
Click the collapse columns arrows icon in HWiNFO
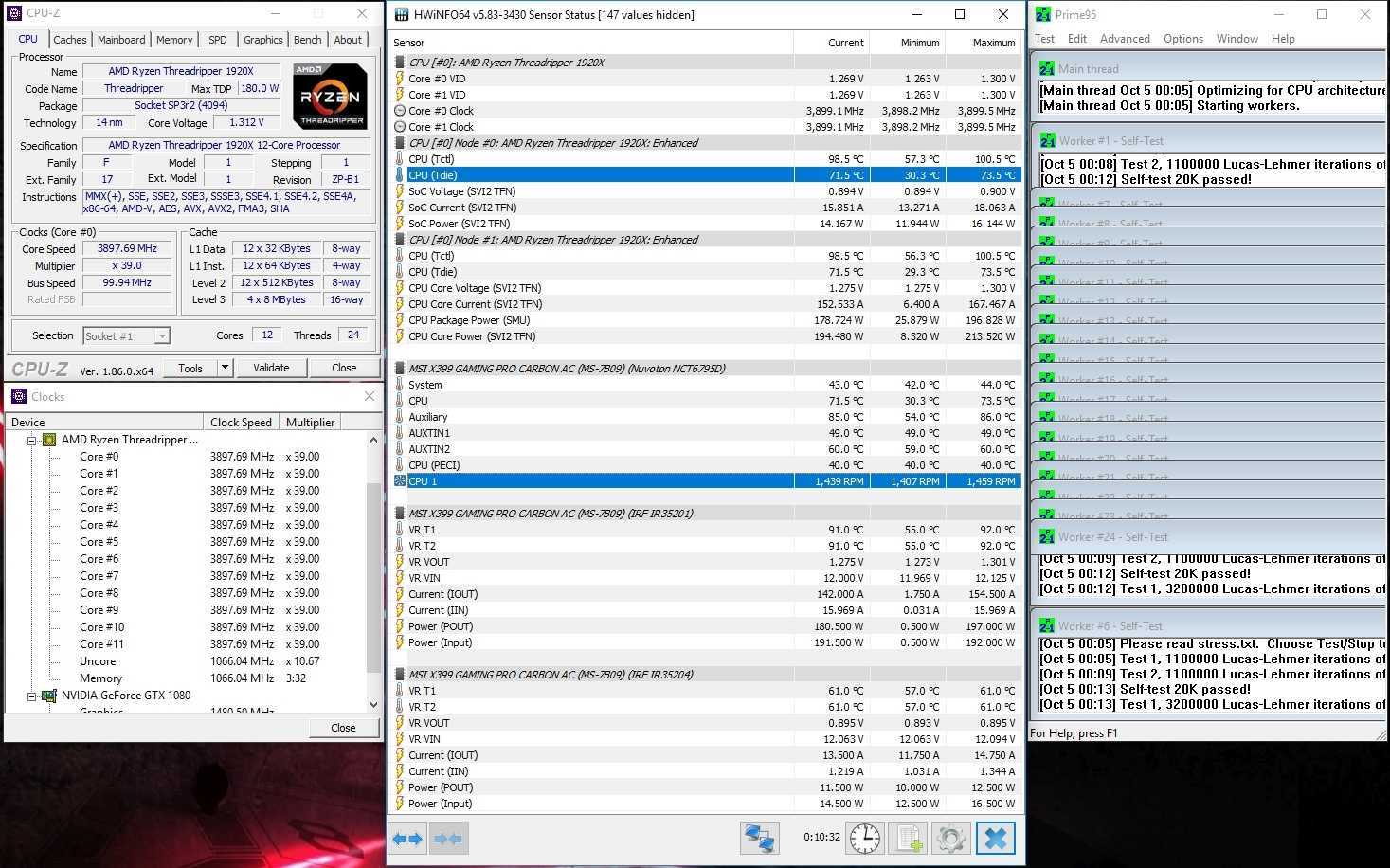[x=448, y=839]
